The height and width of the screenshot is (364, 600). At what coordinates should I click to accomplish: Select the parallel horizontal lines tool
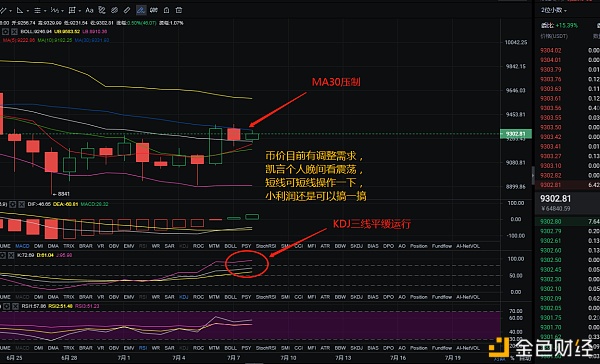pos(37,10)
